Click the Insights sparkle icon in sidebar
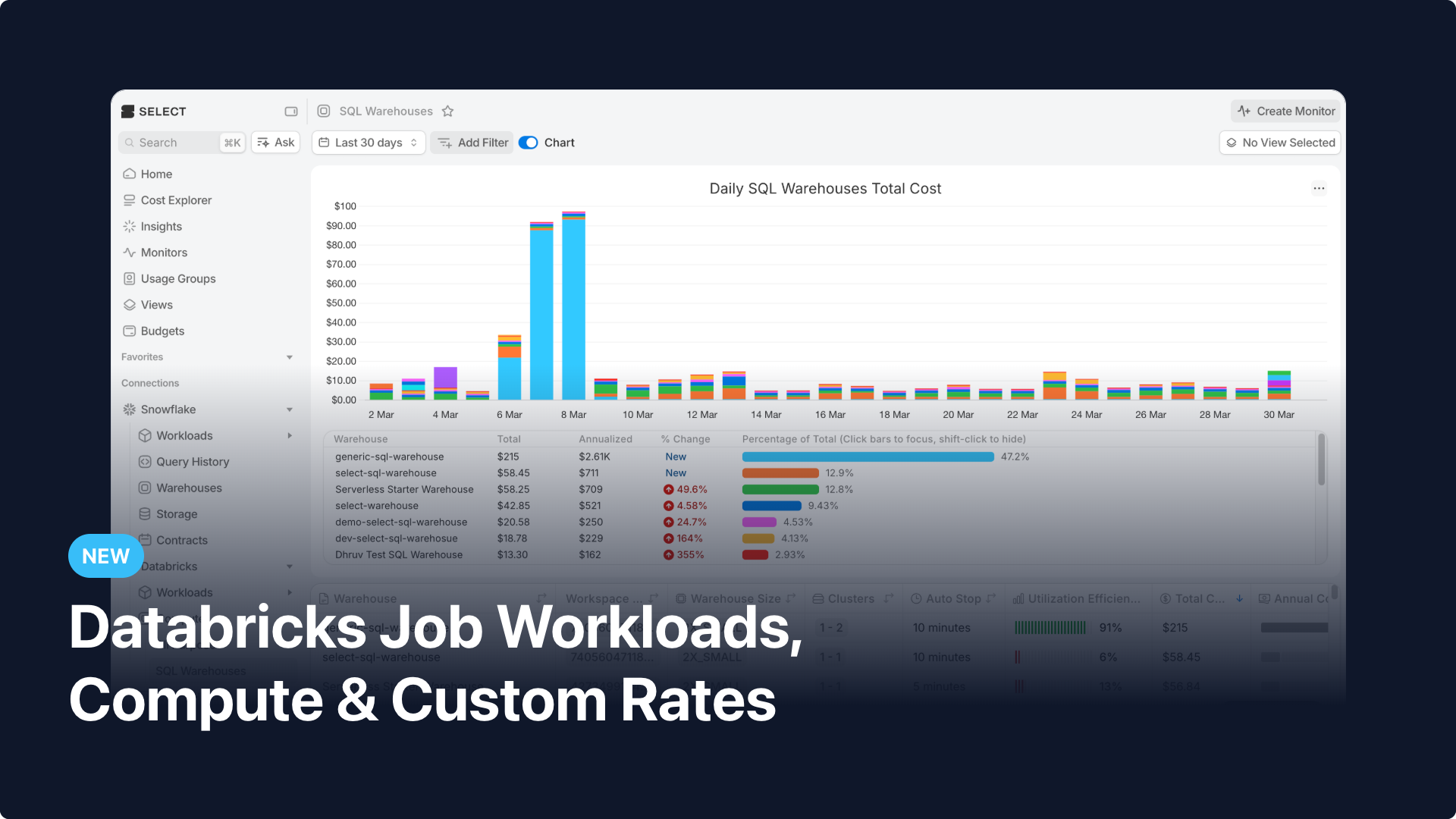 130,227
